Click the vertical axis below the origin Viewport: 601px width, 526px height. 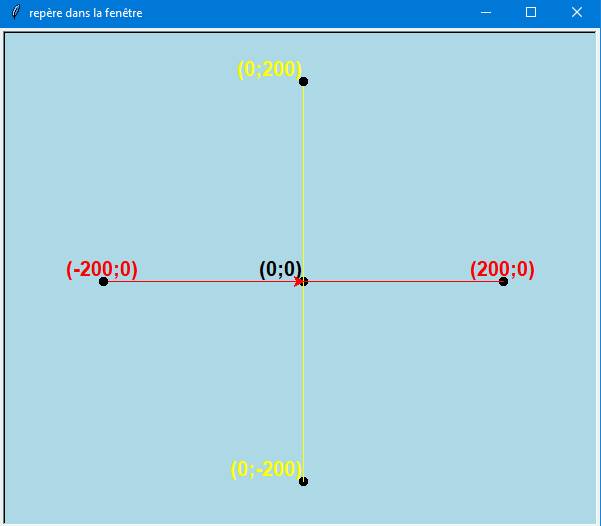coord(303,380)
